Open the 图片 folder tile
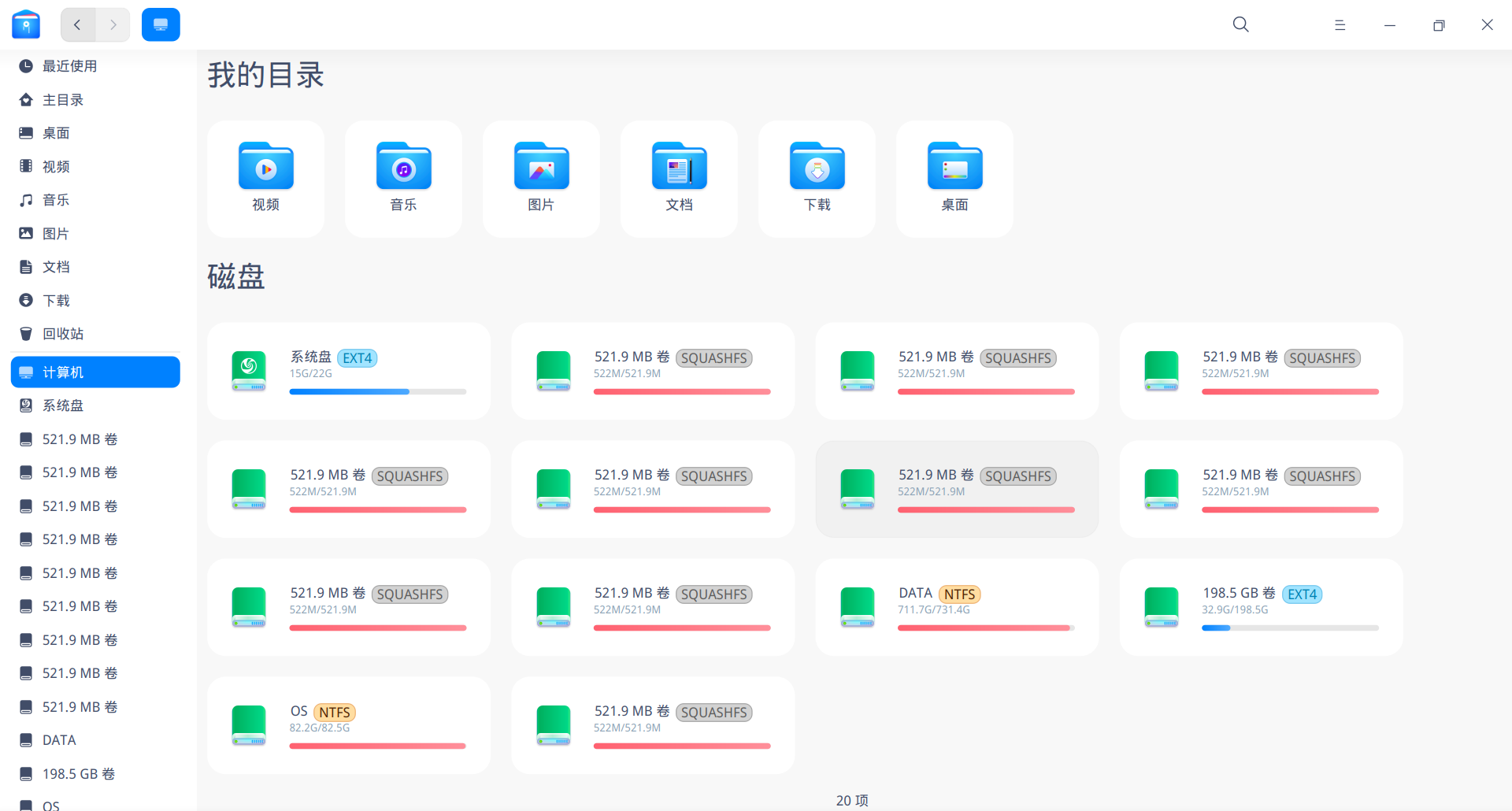This screenshot has height=811, width=1512. pos(542,179)
